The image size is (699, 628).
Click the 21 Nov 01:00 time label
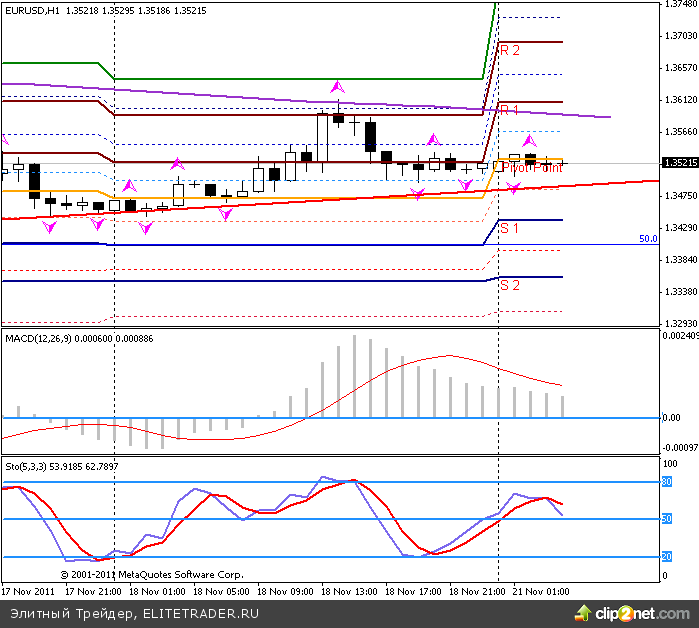click(x=540, y=592)
